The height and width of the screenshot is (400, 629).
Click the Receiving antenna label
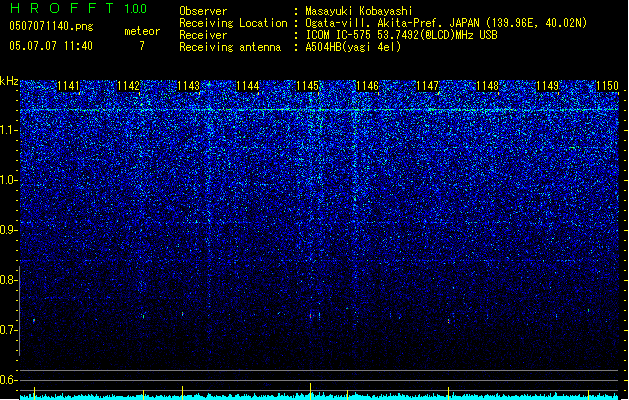(230, 47)
